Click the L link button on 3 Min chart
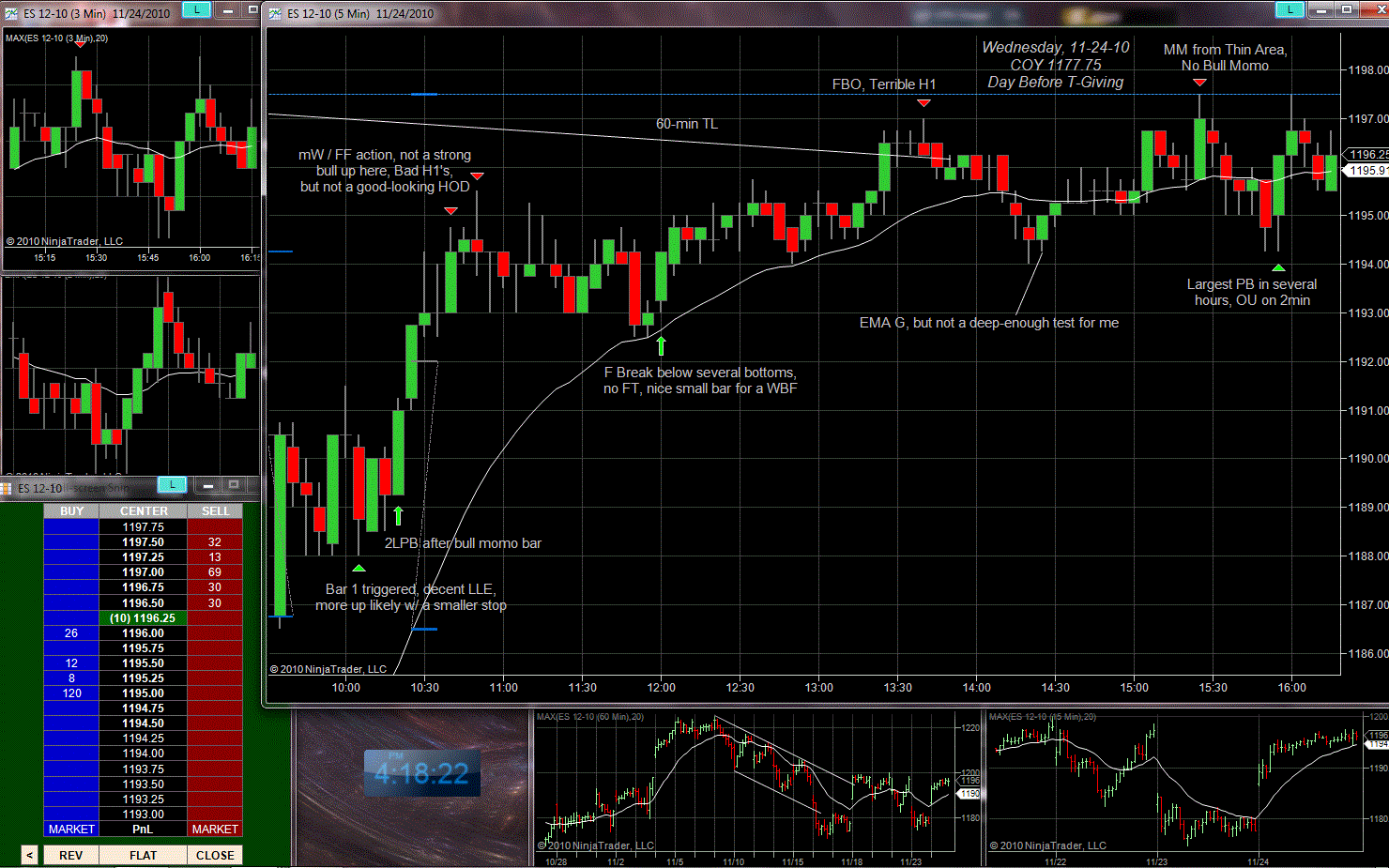This screenshot has height=868, width=1389. click(x=196, y=9)
